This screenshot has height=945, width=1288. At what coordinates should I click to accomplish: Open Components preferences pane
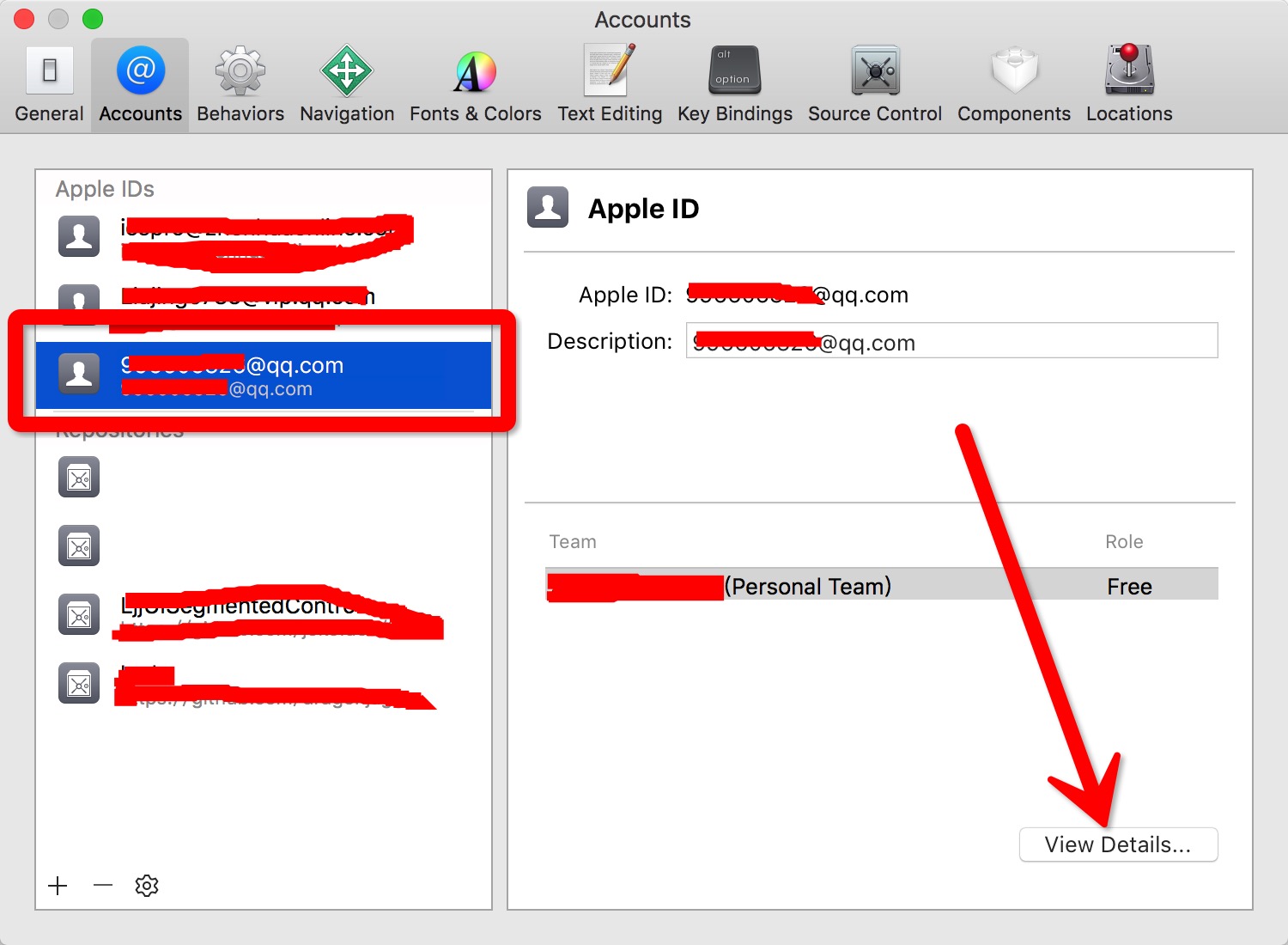pos(1014,84)
